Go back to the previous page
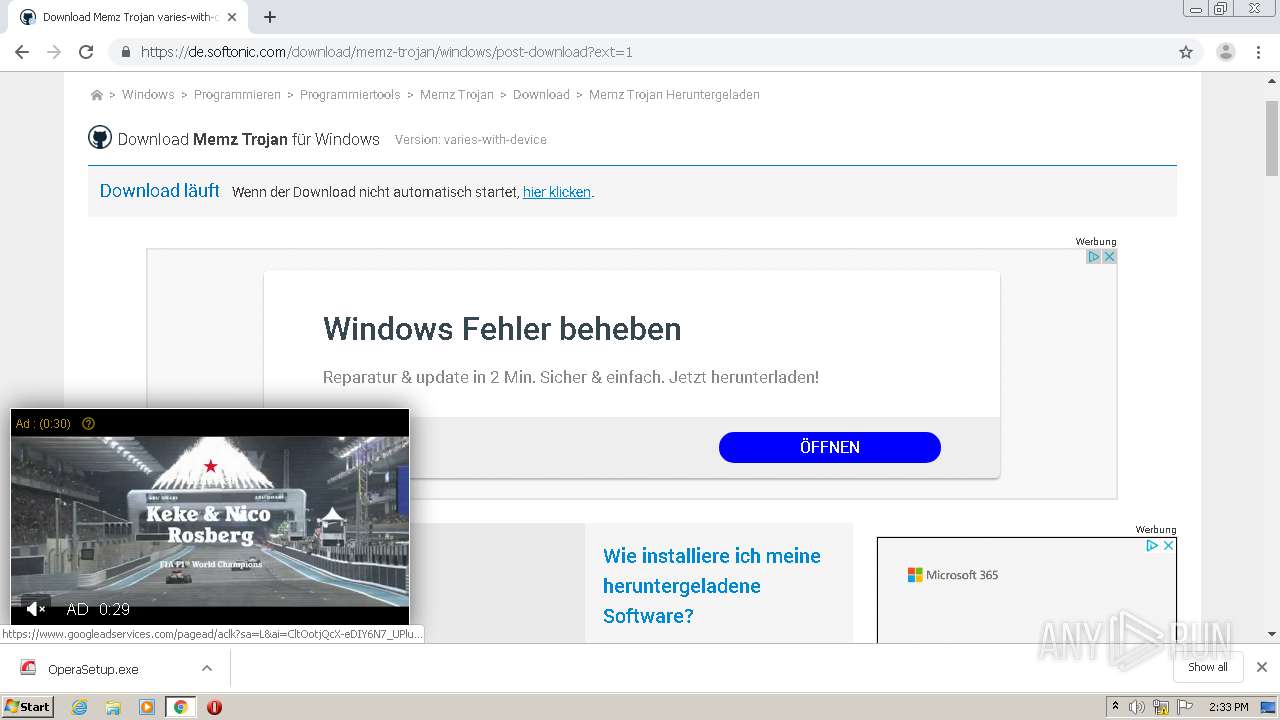 pos(22,52)
